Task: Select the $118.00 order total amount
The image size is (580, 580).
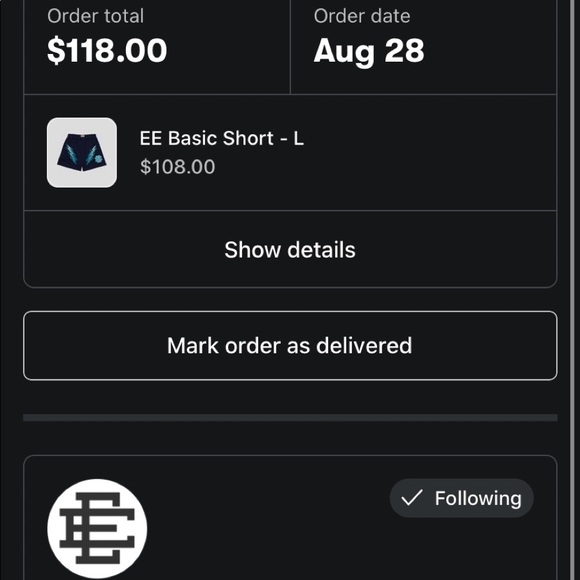Action: pyautogui.click(x=107, y=51)
